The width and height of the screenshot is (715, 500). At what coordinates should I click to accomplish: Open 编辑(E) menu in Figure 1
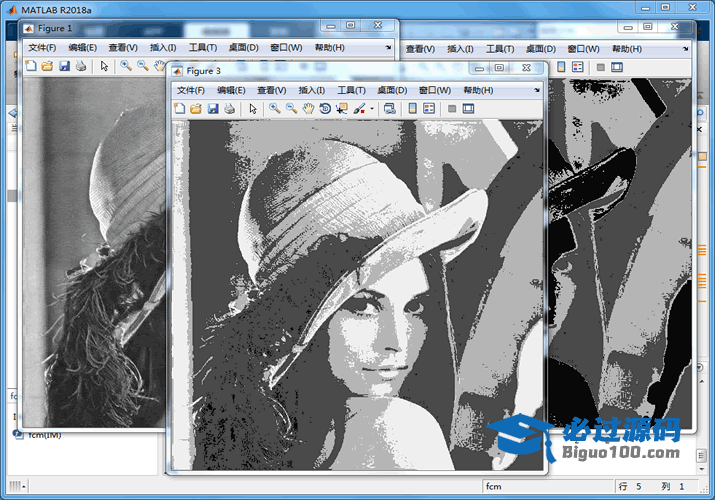pyautogui.click(x=83, y=48)
